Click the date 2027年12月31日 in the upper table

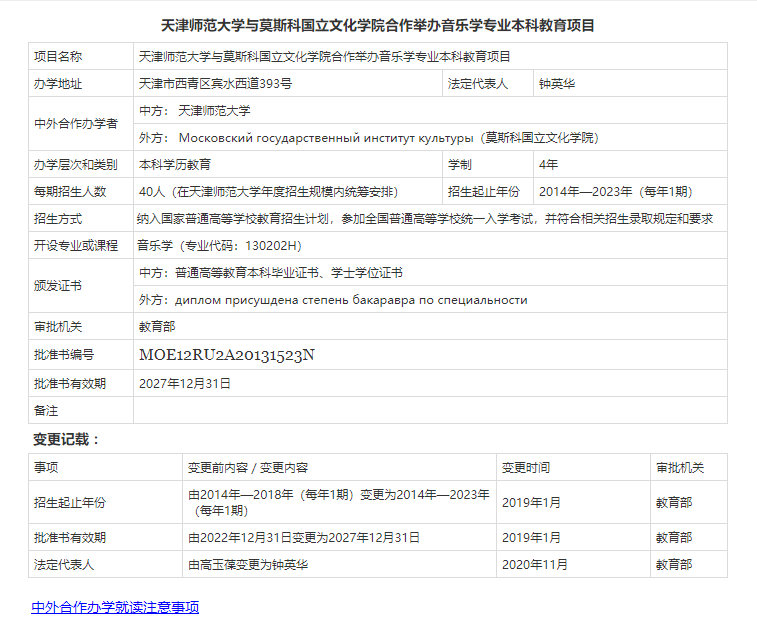pos(185,384)
